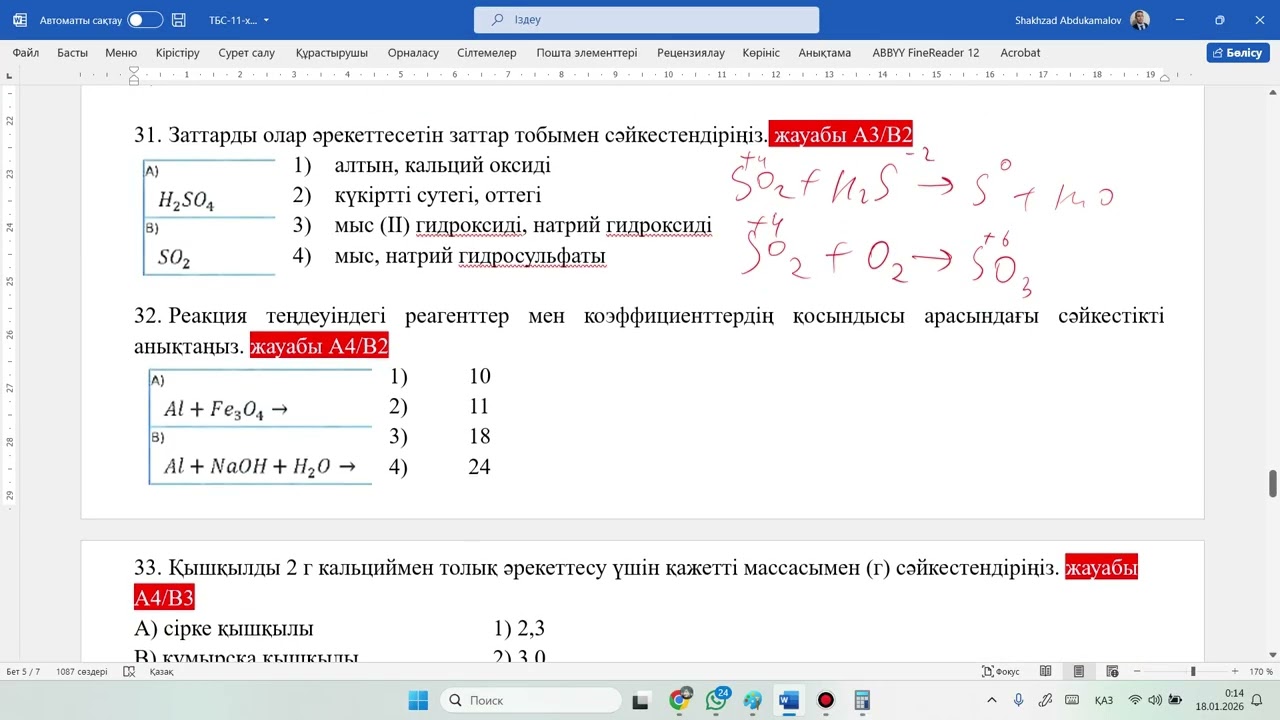Click the microphone tray icon

click(x=1019, y=700)
